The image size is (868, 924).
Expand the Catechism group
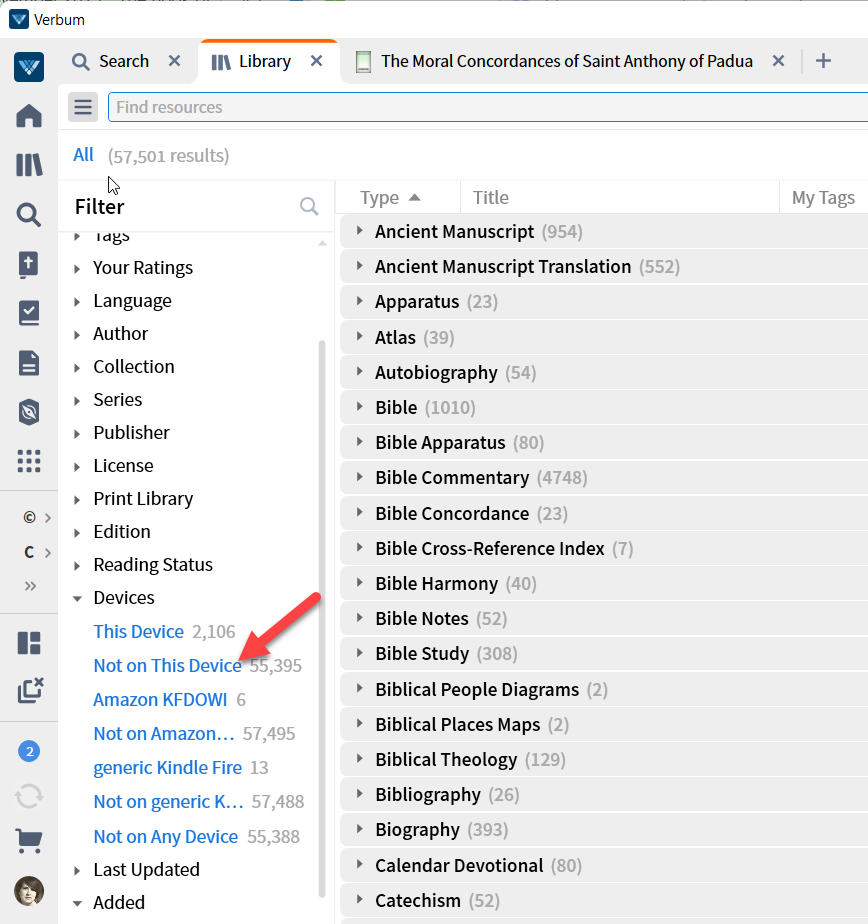[359, 899]
